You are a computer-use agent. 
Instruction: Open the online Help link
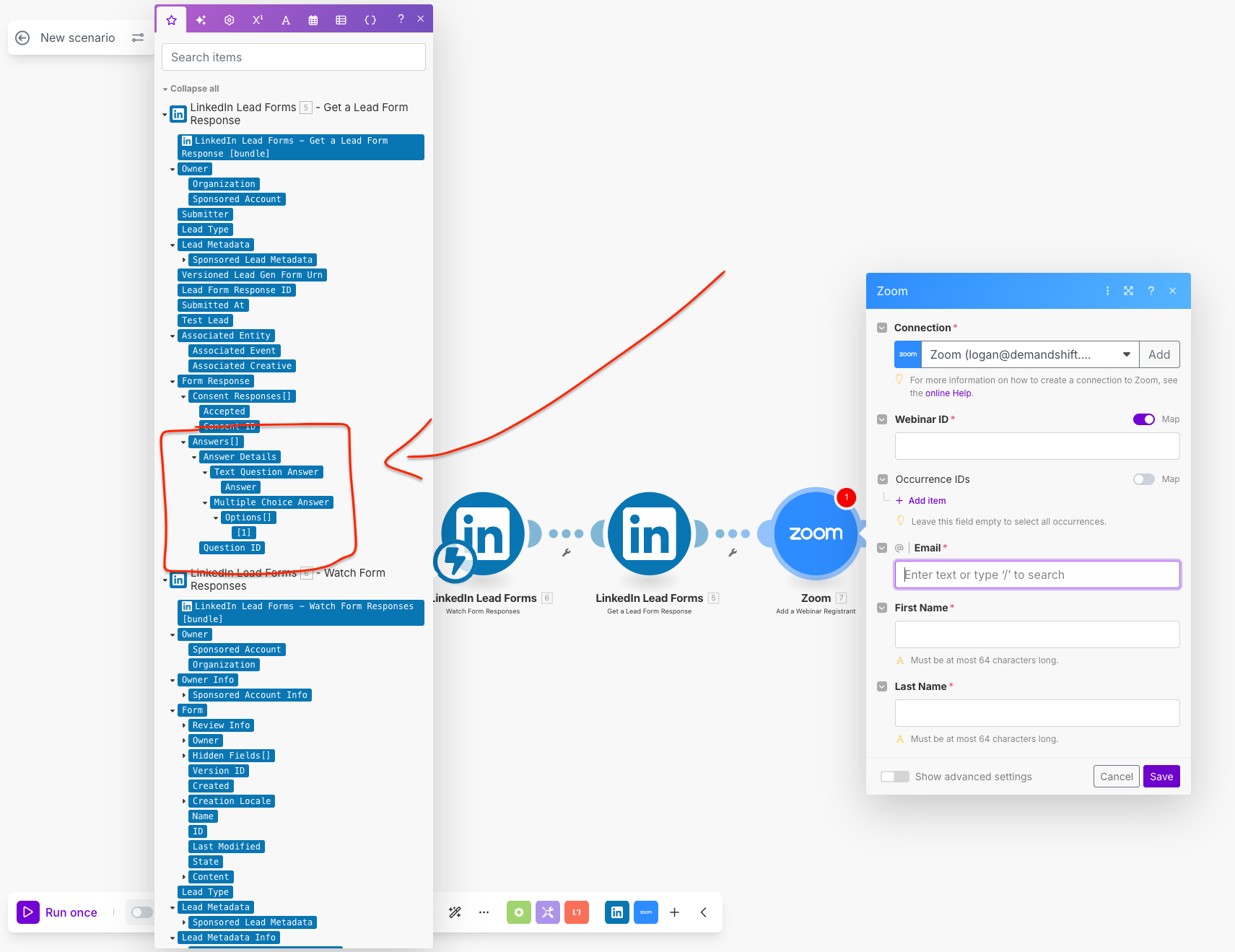point(948,393)
